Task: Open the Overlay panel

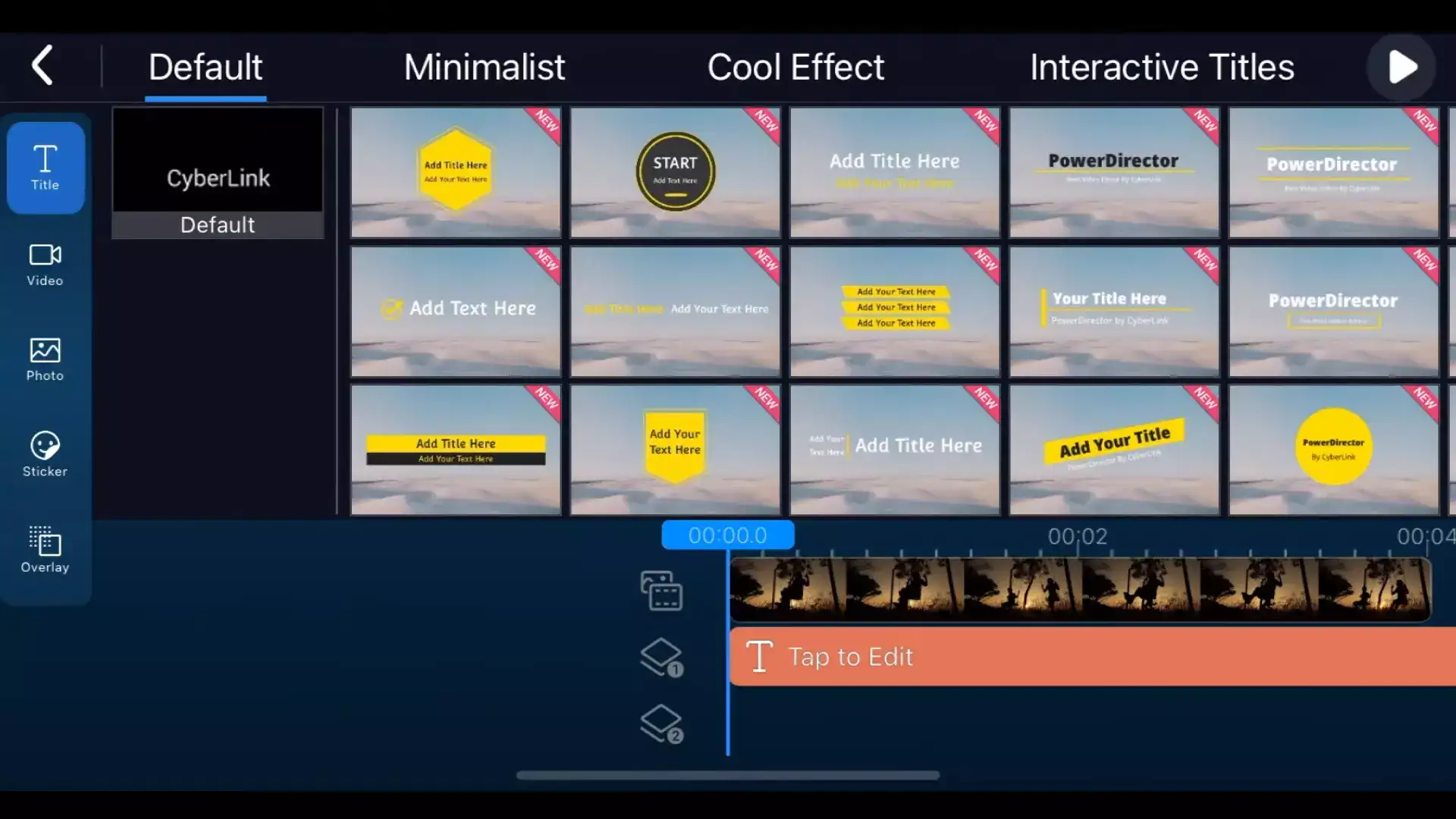Action: 45,550
